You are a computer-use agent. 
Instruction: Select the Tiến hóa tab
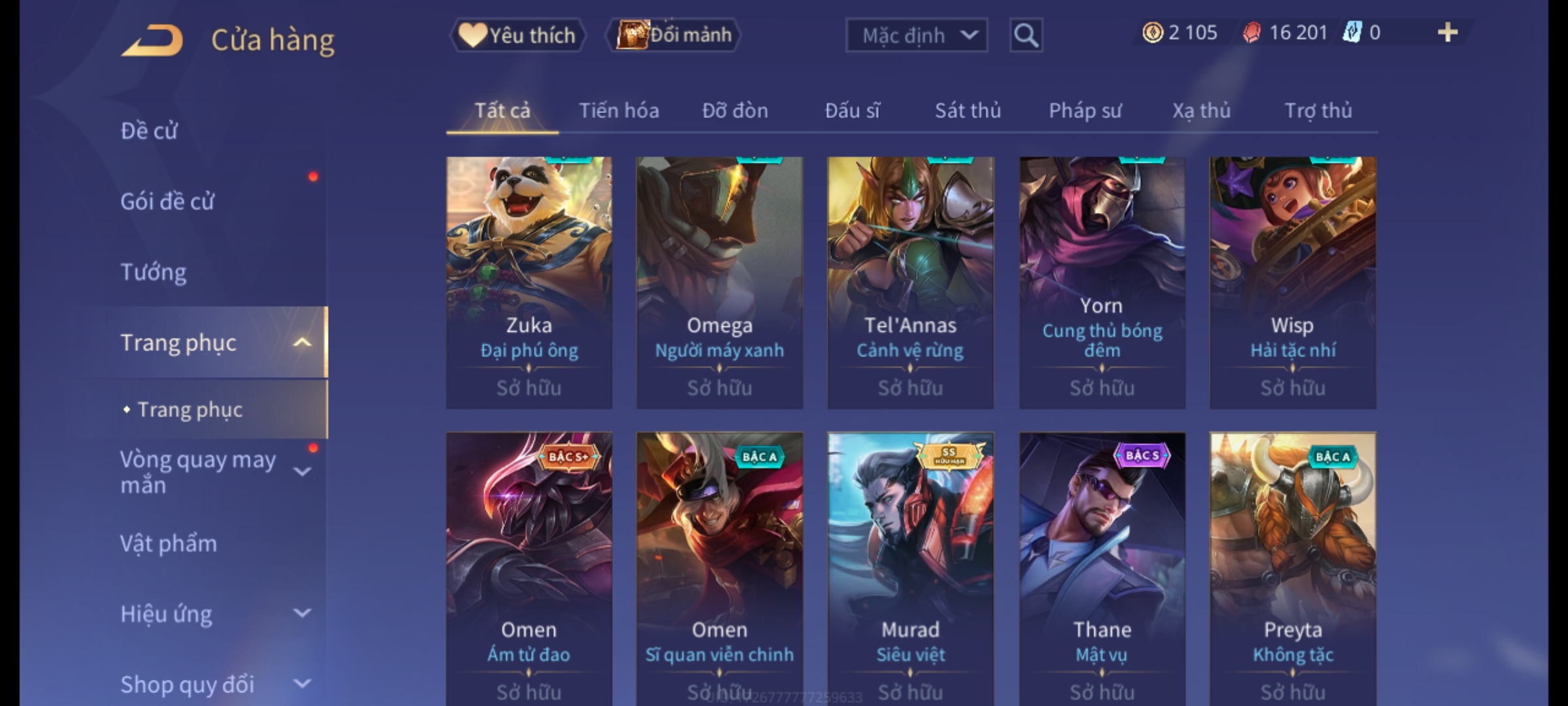[619, 110]
